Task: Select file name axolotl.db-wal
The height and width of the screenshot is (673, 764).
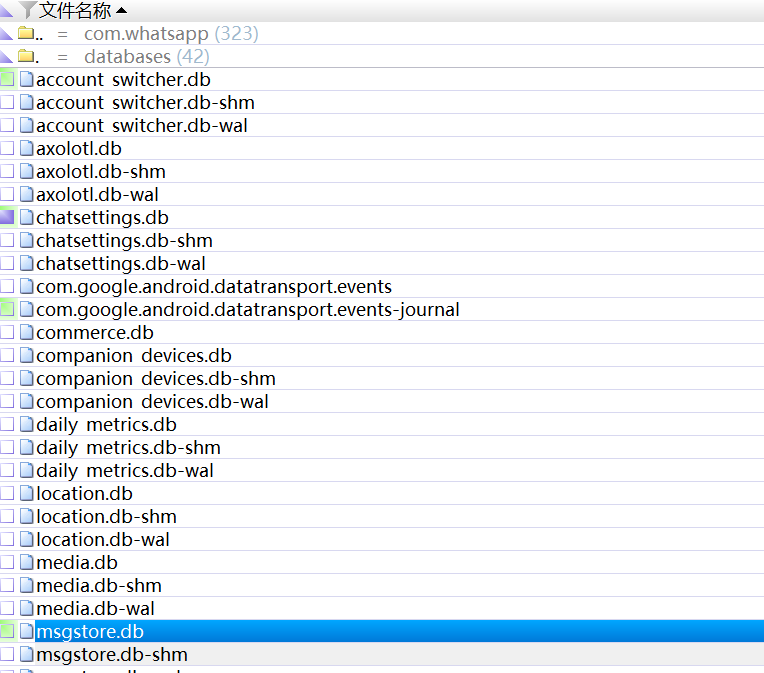Action: click(x=97, y=194)
